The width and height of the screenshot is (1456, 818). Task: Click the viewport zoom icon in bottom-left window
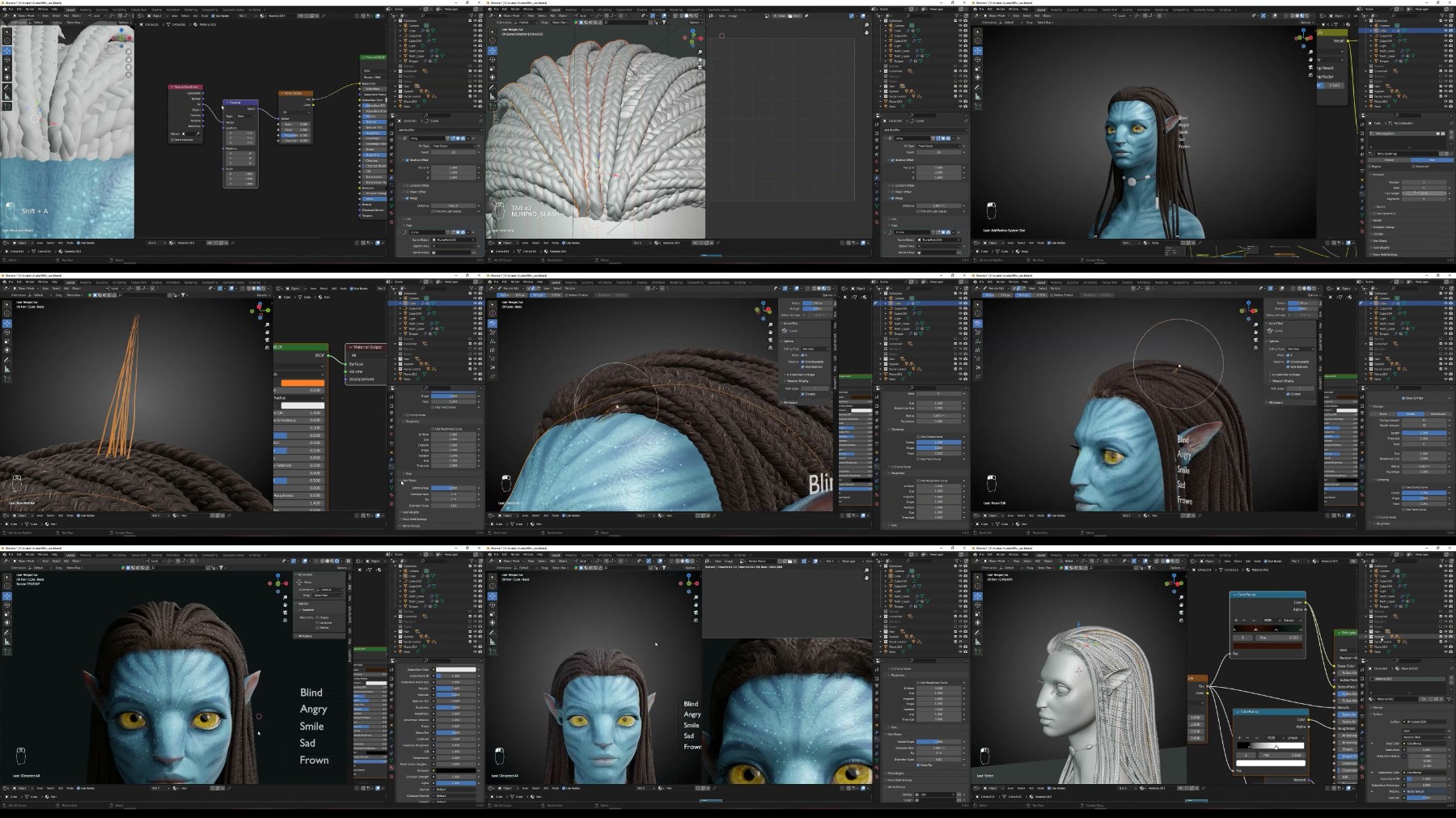click(285, 598)
